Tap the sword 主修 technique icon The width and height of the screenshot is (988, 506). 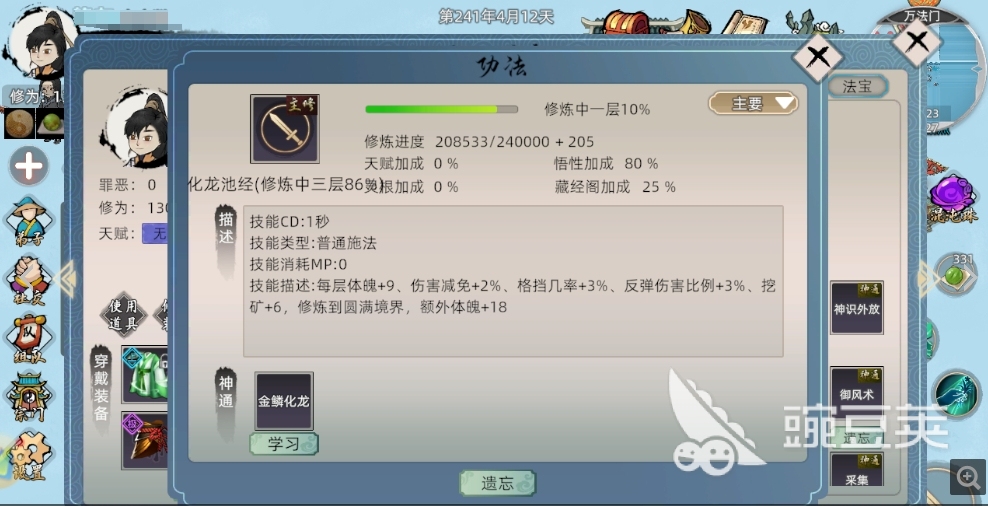[285, 129]
